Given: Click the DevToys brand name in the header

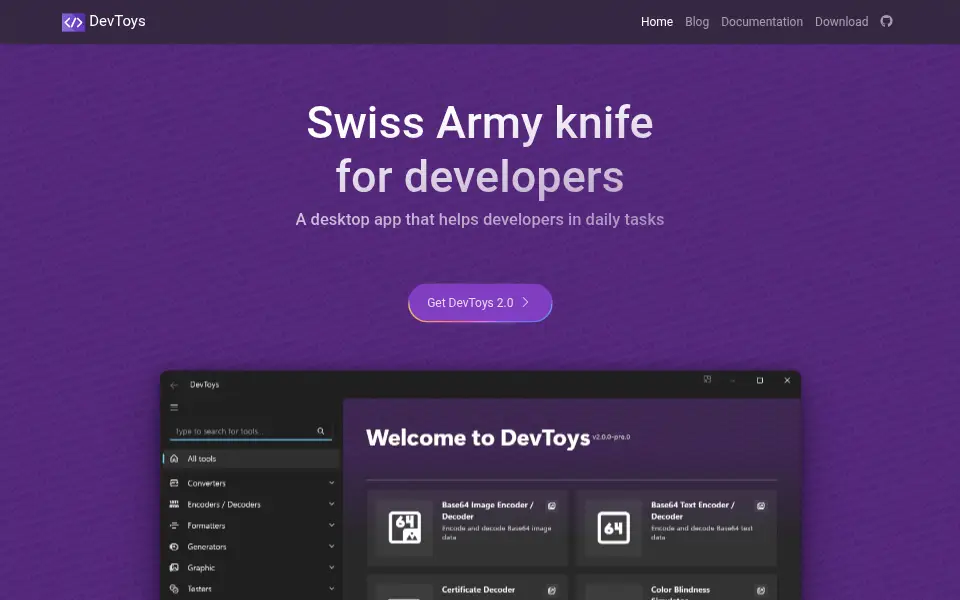Looking at the screenshot, I should point(117,21).
